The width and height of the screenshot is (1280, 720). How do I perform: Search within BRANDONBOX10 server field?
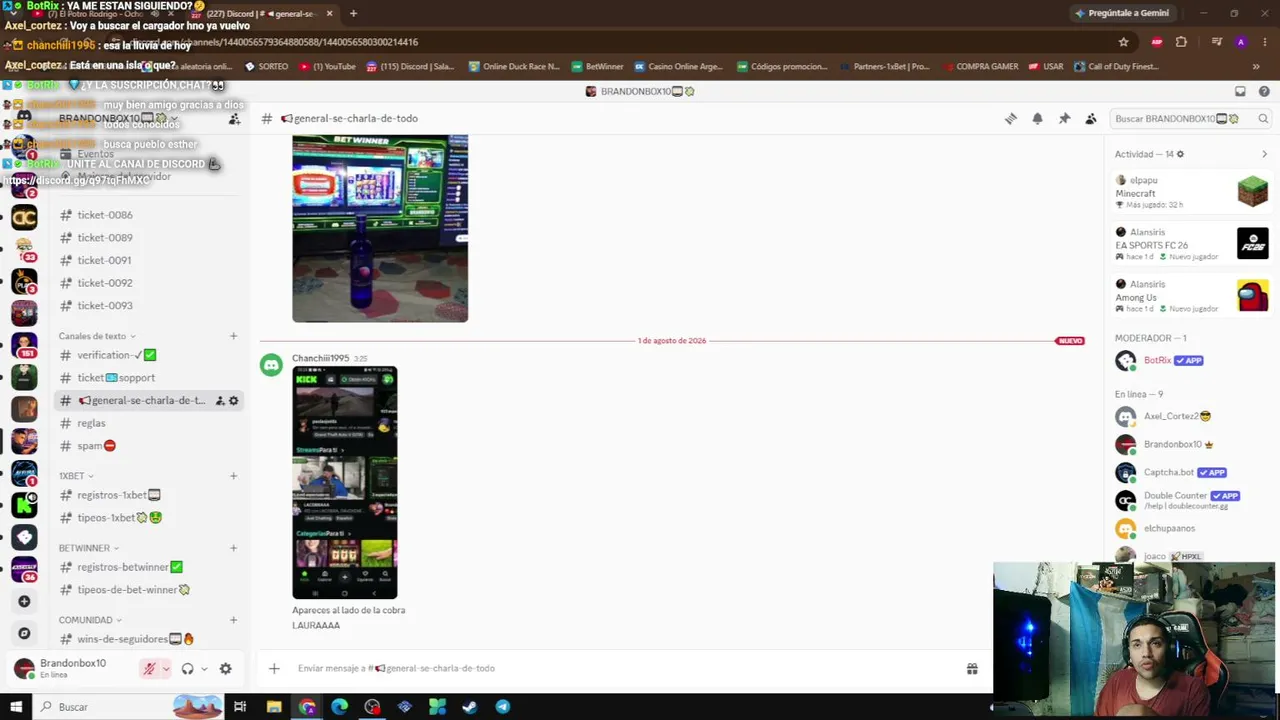click(x=1191, y=119)
